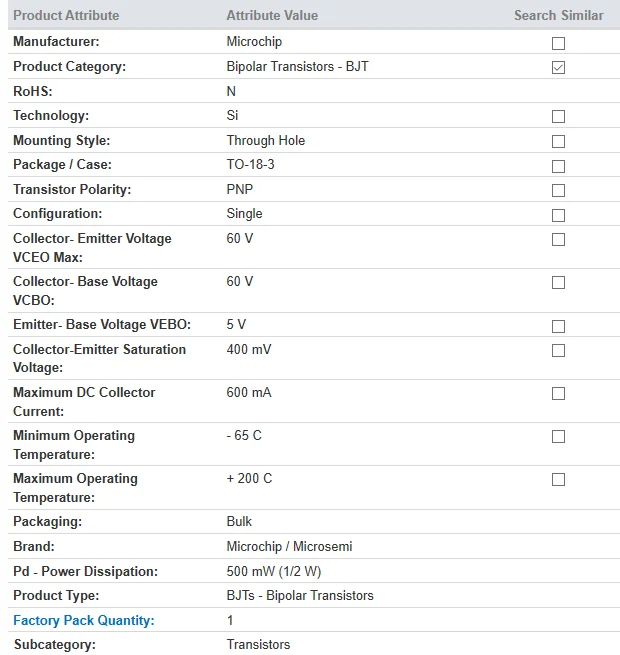Click the Packaging: label
The width and height of the screenshot is (620, 655).
pyautogui.click(x=47, y=521)
